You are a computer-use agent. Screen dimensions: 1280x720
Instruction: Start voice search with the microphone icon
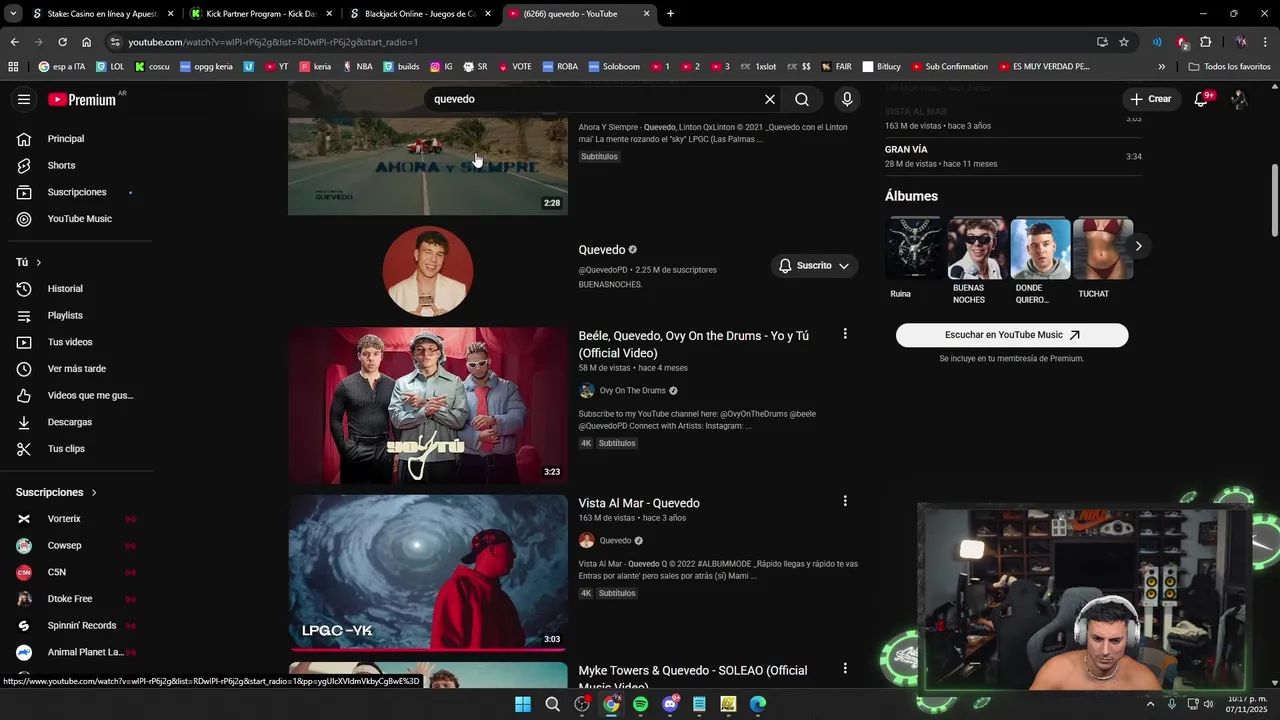tap(847, 99)
